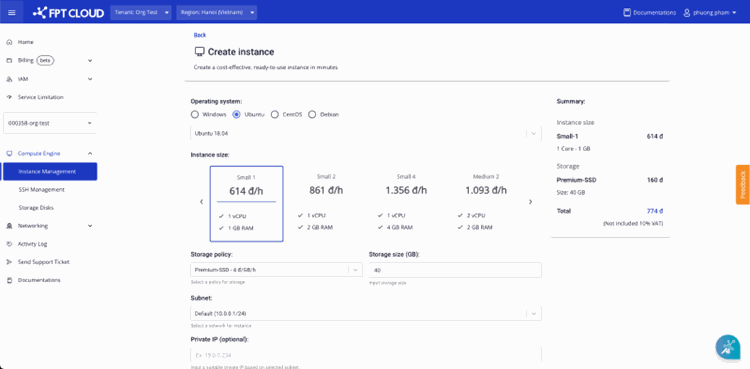Select the Small 1 instance size card

pos(246,204)
